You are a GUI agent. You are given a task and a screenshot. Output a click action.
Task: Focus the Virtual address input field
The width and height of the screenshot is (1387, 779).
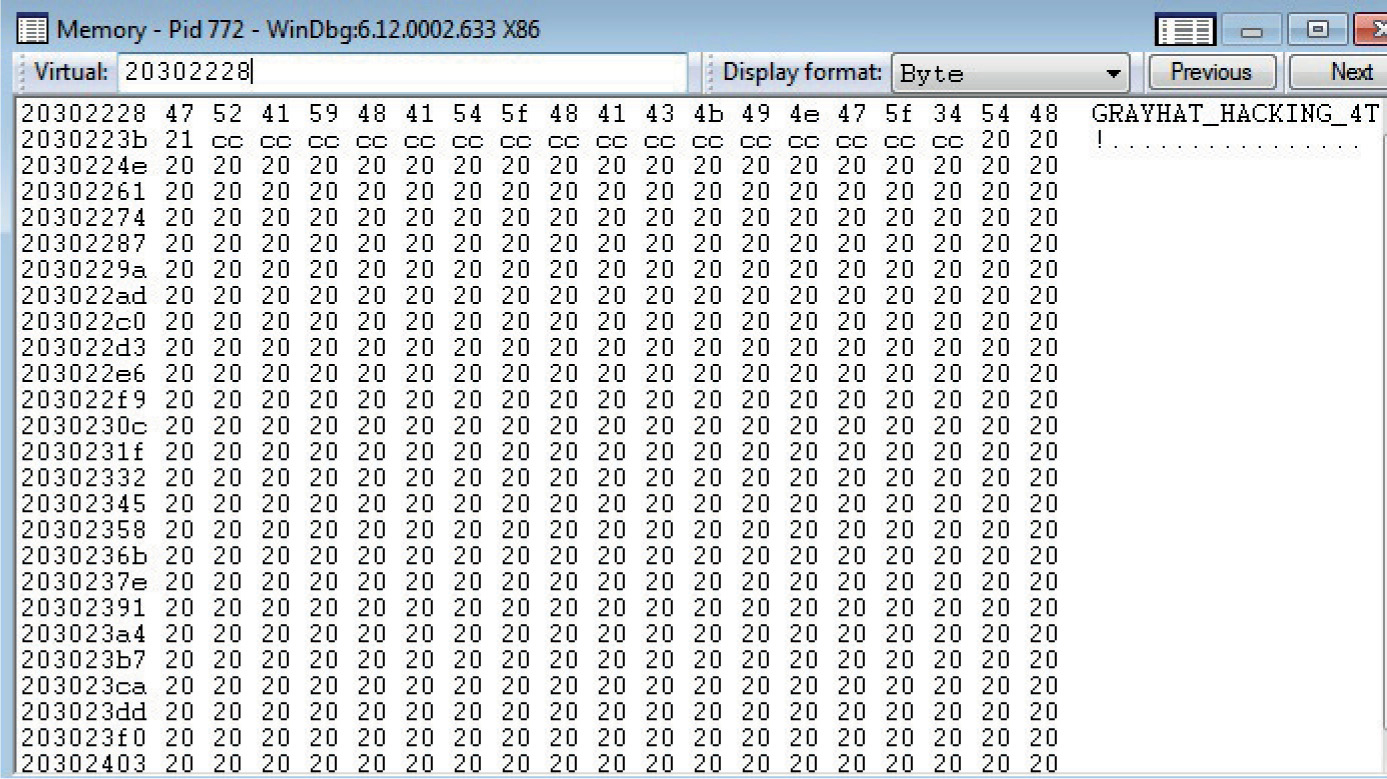(x=402, y=73)
